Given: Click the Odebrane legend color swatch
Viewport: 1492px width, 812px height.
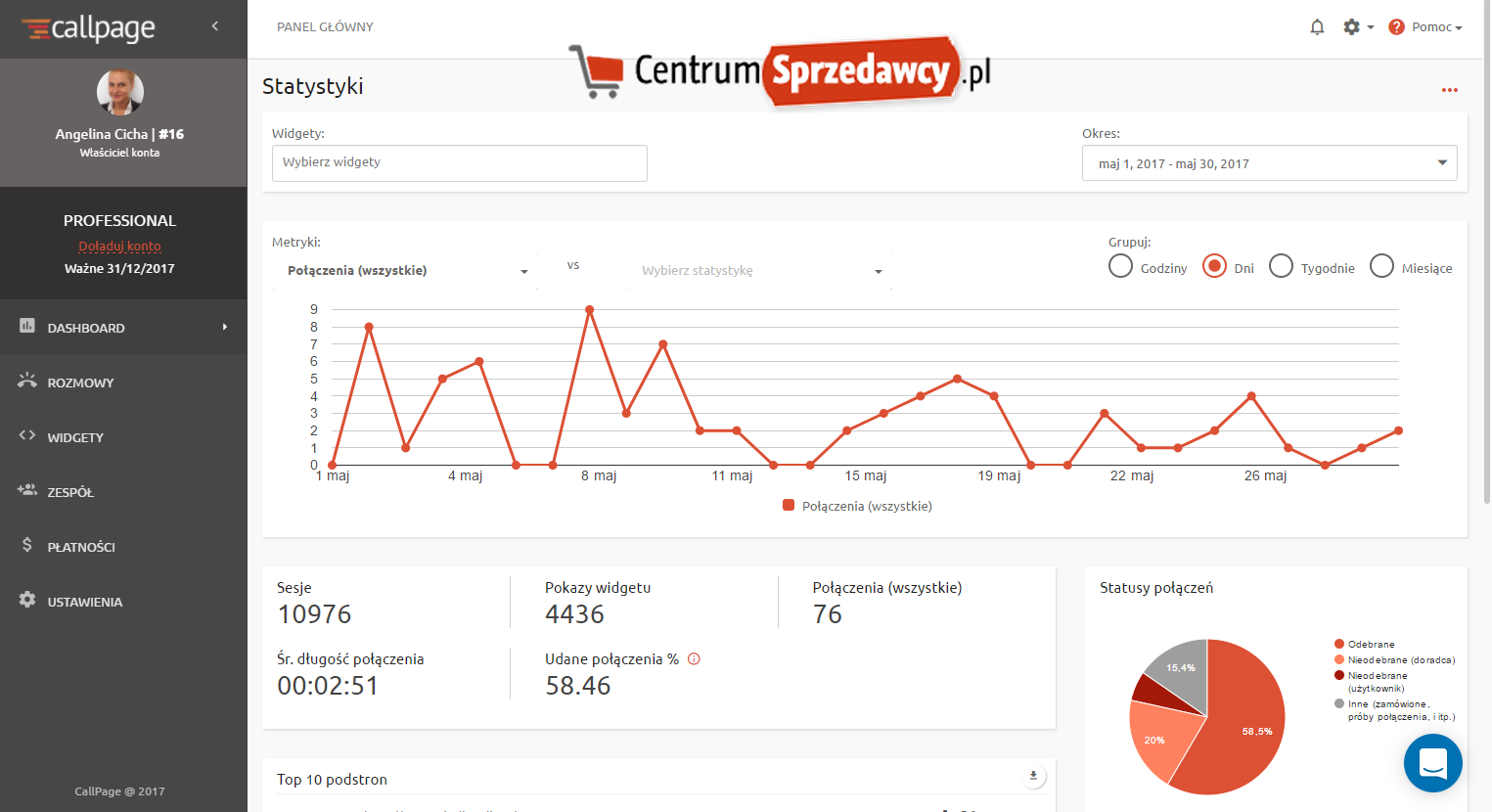Looking at the screenshot, I should pyautogui.click(x=1338, y=644).
